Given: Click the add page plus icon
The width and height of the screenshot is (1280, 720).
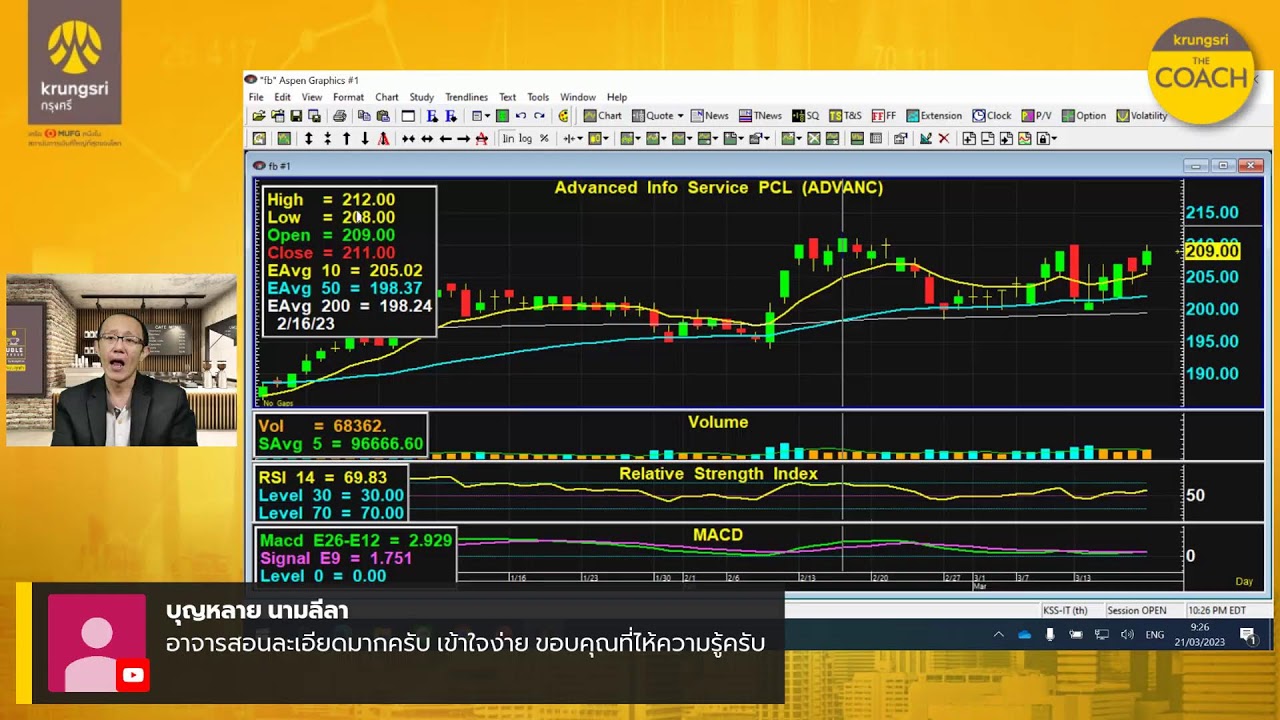Looking at the screenshot, I should [969, 139].
